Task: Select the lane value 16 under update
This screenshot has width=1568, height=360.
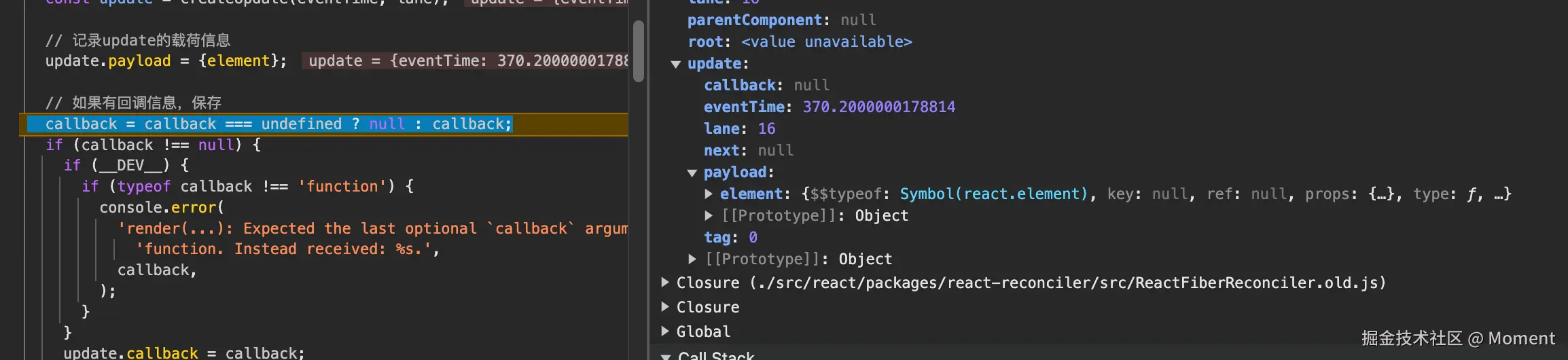Action: [x=766, y=129]
